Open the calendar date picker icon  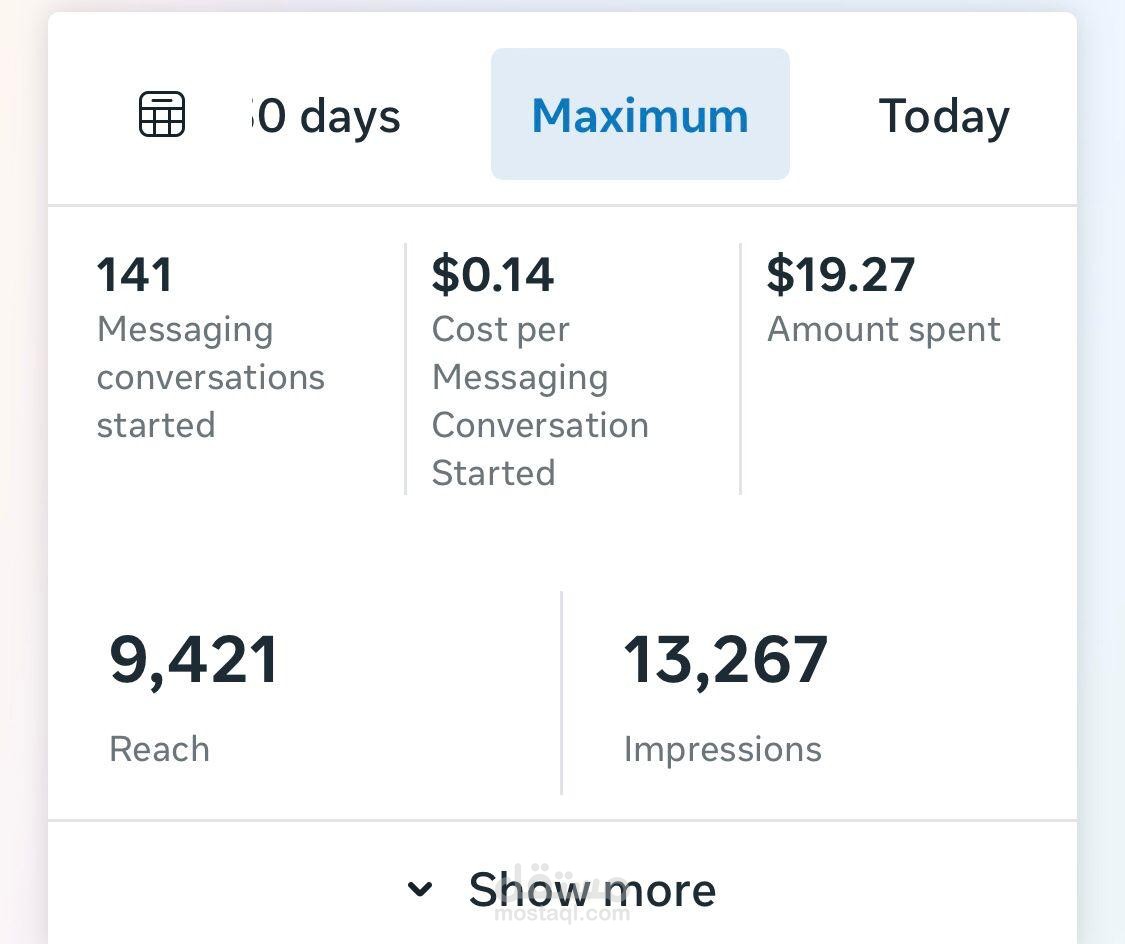(x=161, y=114)
